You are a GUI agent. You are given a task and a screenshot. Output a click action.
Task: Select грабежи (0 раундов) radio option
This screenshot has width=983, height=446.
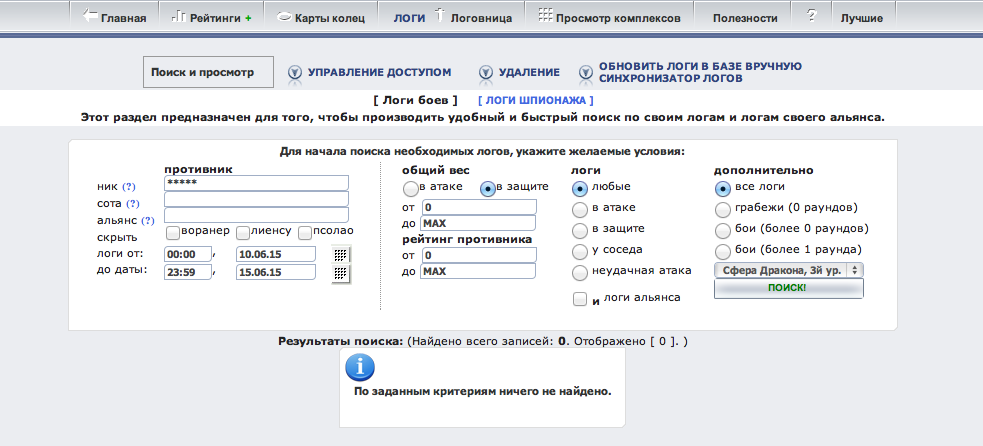(x=723, y=209)
